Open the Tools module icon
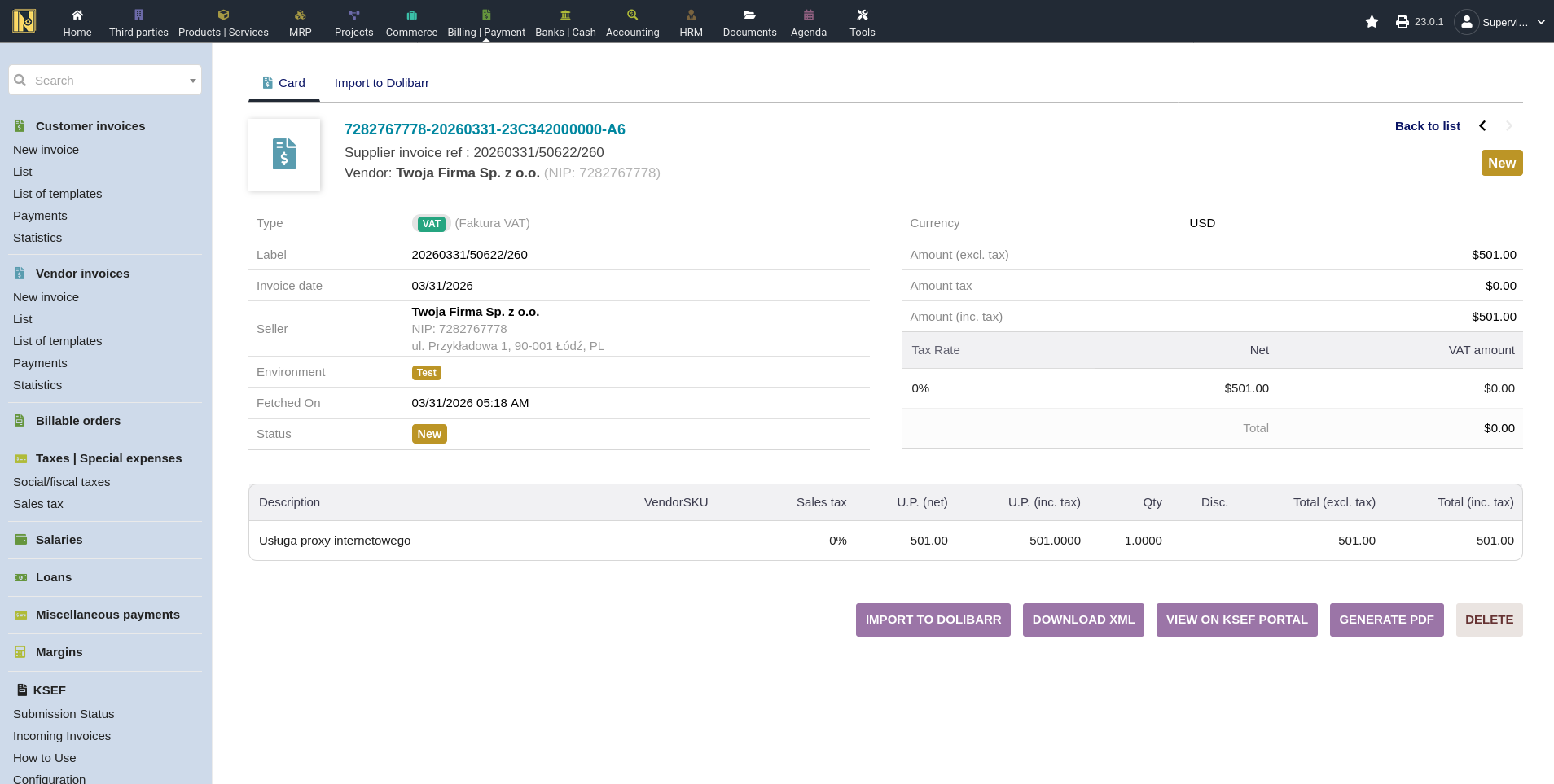The image size is (1554, 784). pyautogui.click(x=862, y=15)
